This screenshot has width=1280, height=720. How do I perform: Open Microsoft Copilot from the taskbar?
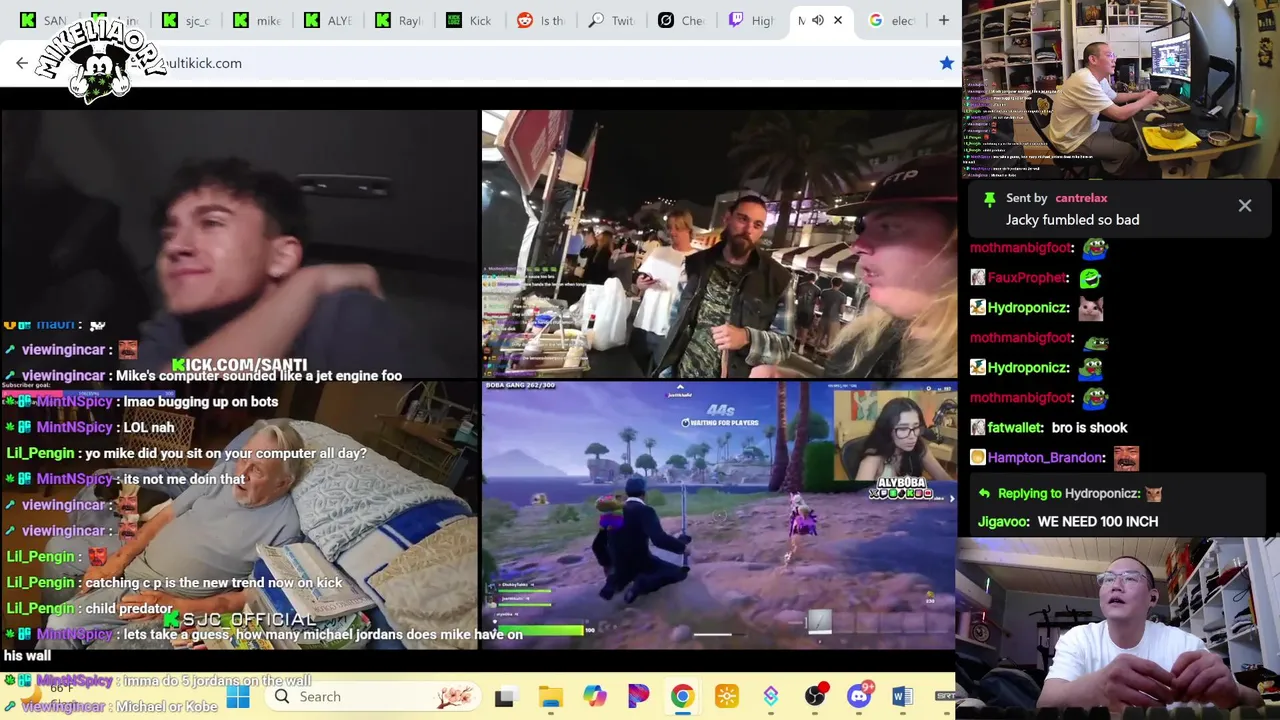(x=594, y=697)
